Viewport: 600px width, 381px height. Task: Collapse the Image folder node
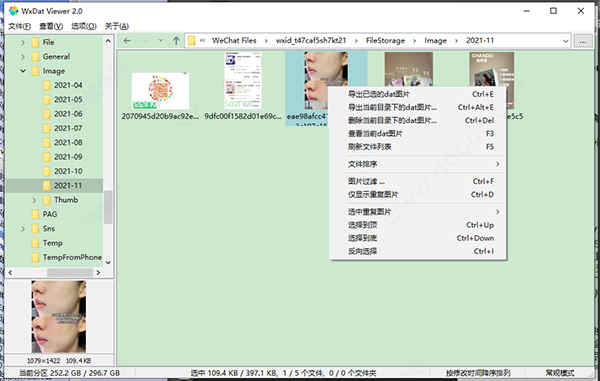pos(23,71)
